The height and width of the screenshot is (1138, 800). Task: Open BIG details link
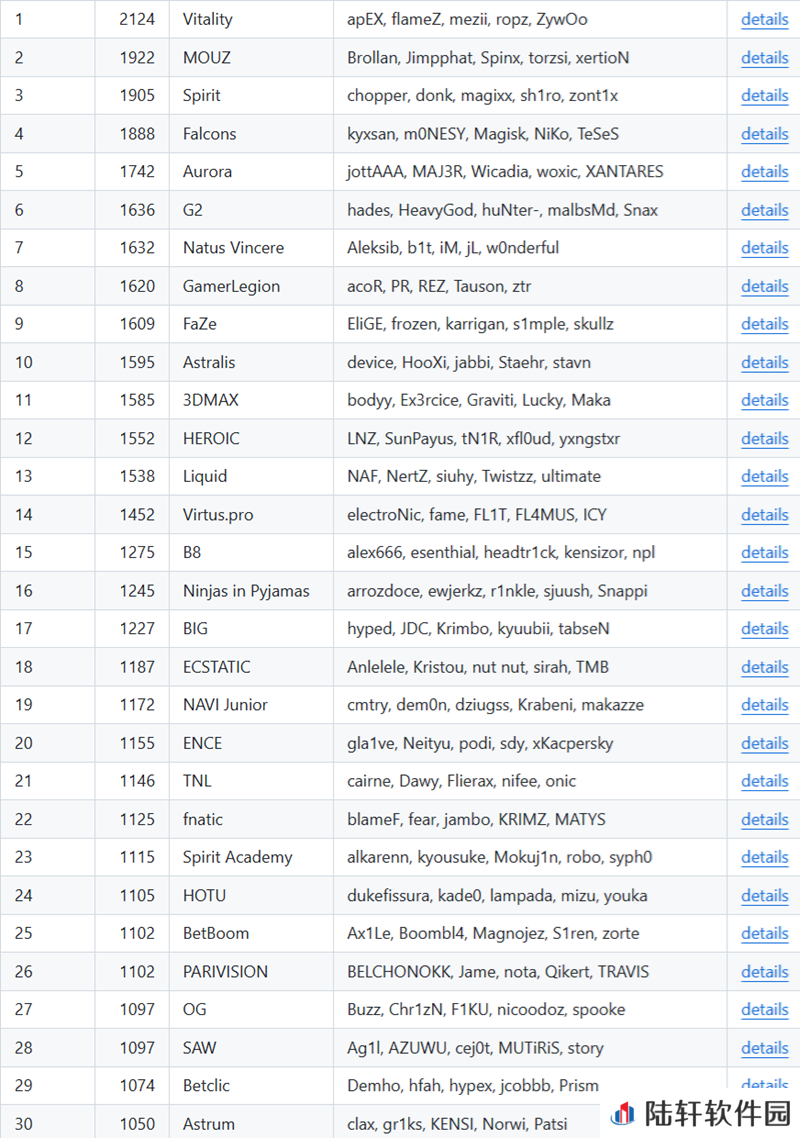(x=764, y=629)
